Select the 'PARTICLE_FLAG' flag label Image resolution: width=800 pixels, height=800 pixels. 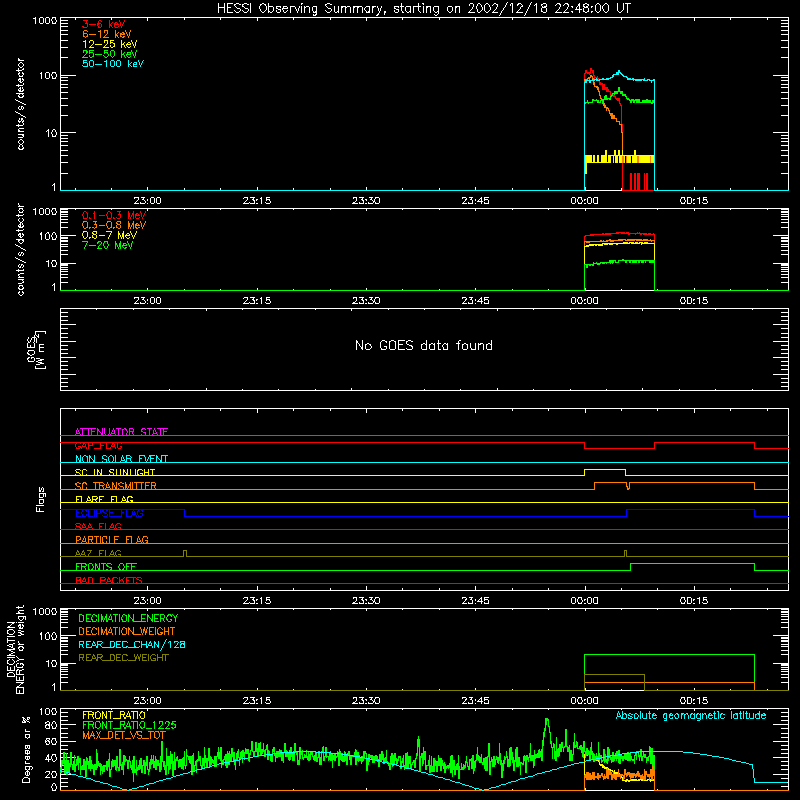tap(112, 539)
